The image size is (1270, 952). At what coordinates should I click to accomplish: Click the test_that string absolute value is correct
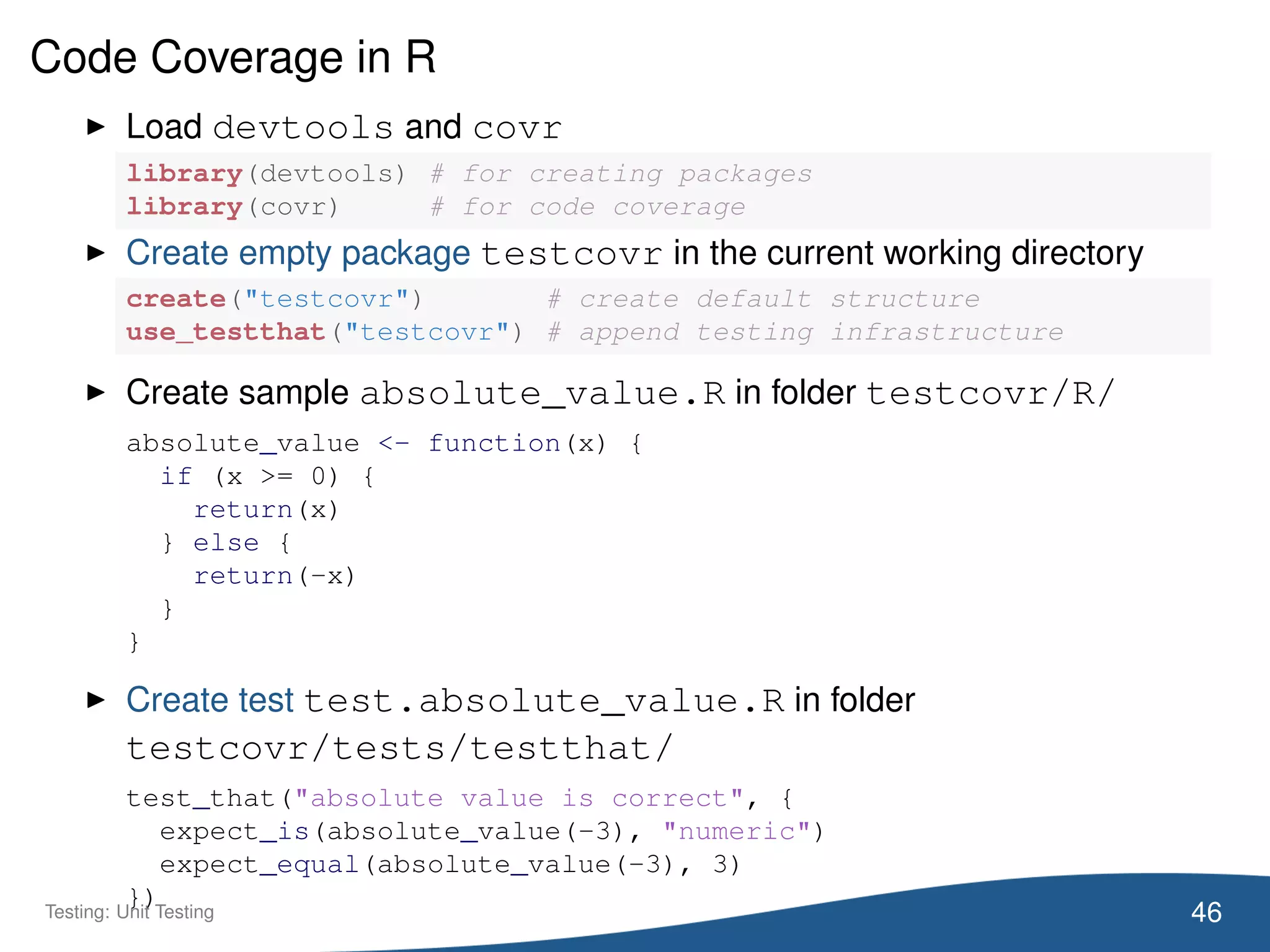click(x=520, y=798)
